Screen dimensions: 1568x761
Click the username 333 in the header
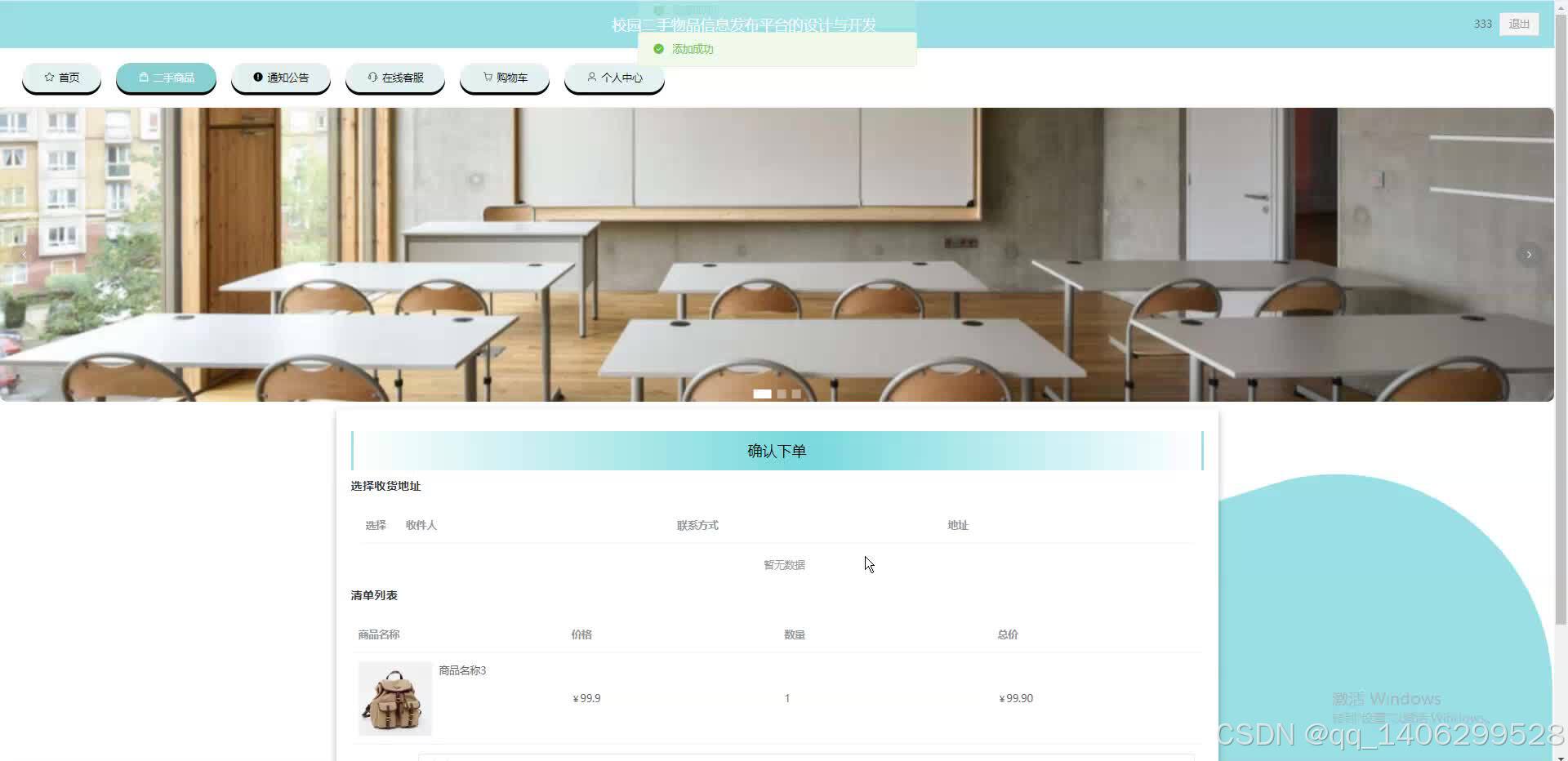tap(1483, 24)
